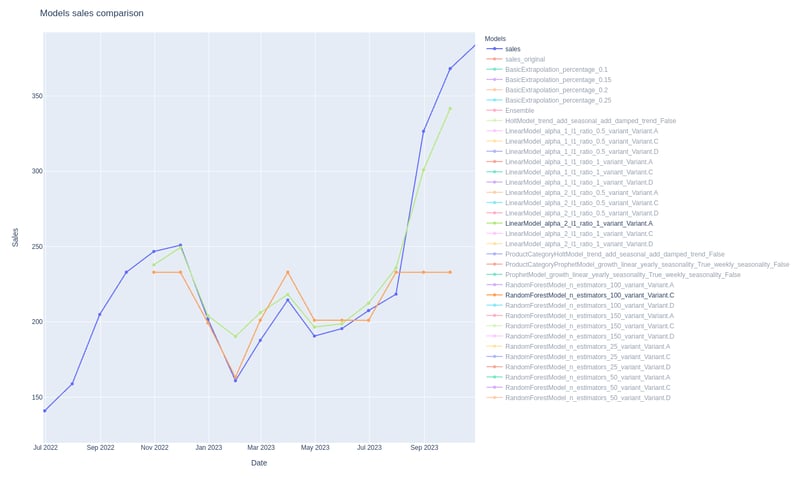800x486 pixels.
Task: Hide LinearModel_alpha_2_l1_ratio_1 Variant.A trace
Action: (579, 223)
